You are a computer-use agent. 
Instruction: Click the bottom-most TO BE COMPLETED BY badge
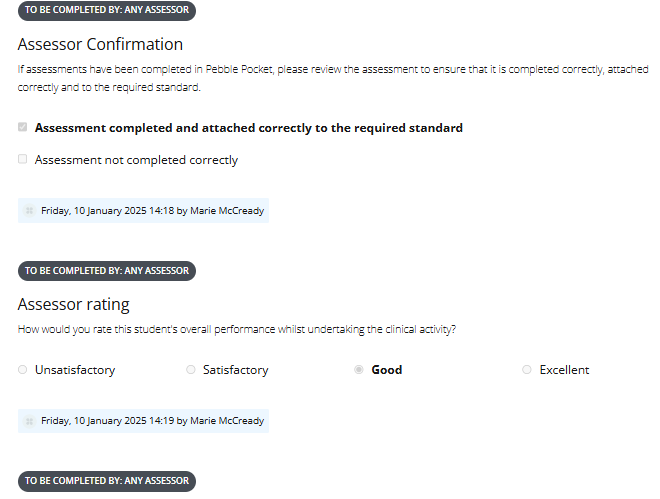[x=107, y=481]
